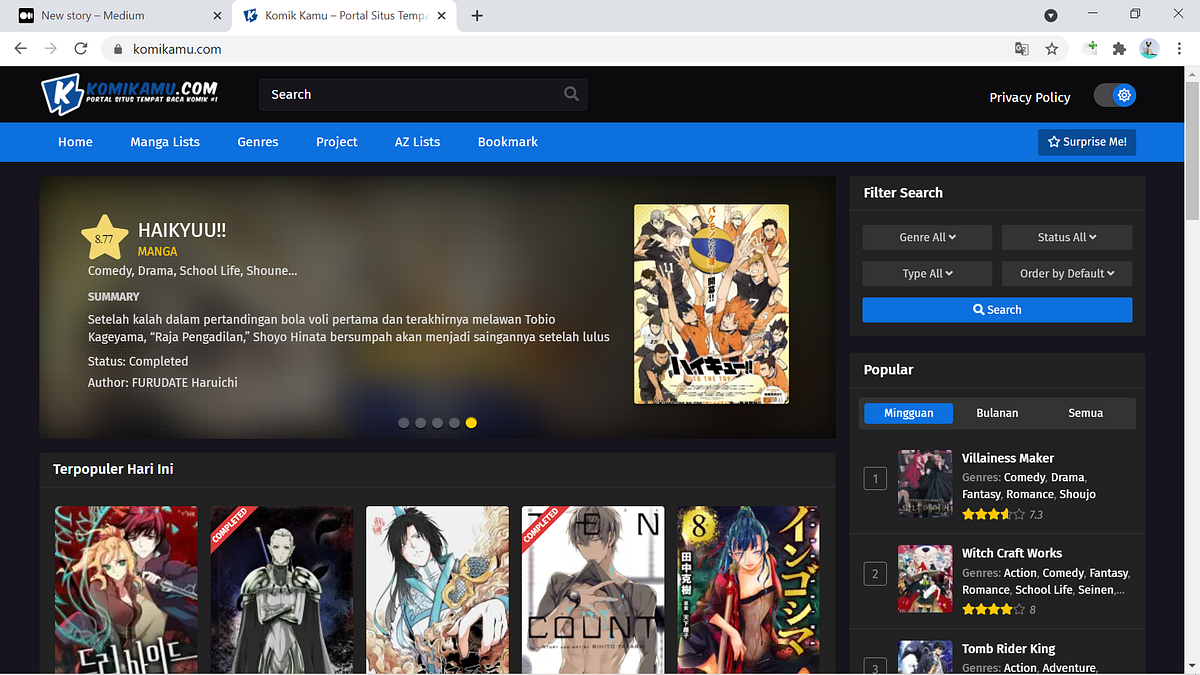The image size is (1200, 675).
Task: Open AZ Lists in navigation bar
Action: (x=417, y=142)
